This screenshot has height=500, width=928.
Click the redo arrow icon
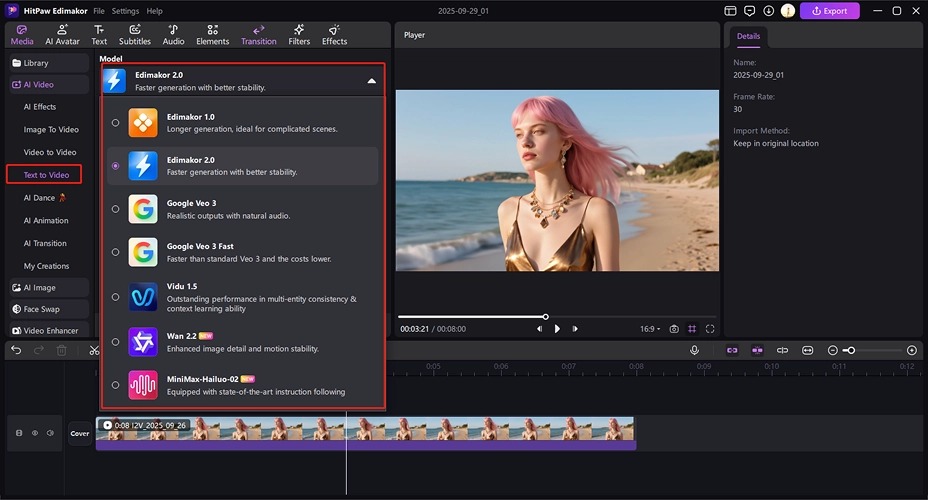click(x=38, y=350)
